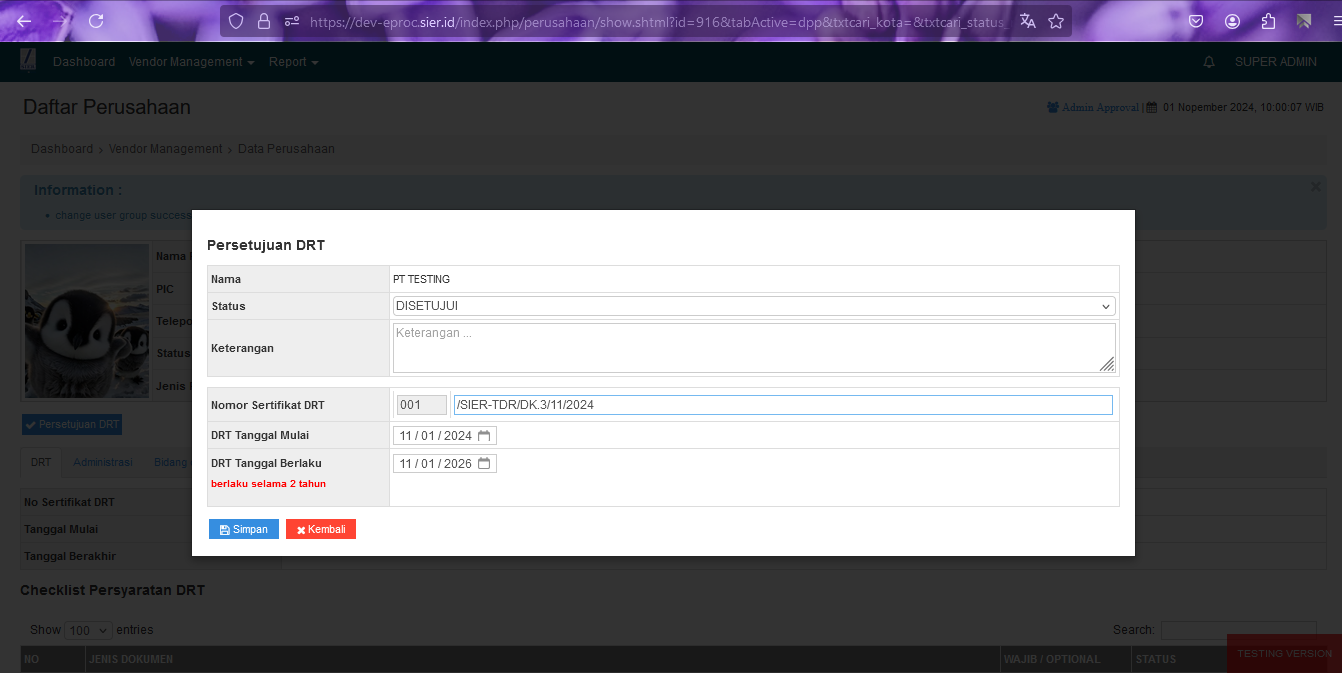Click the table Search input box
1342x673 pixels.
coord(1239,630)
